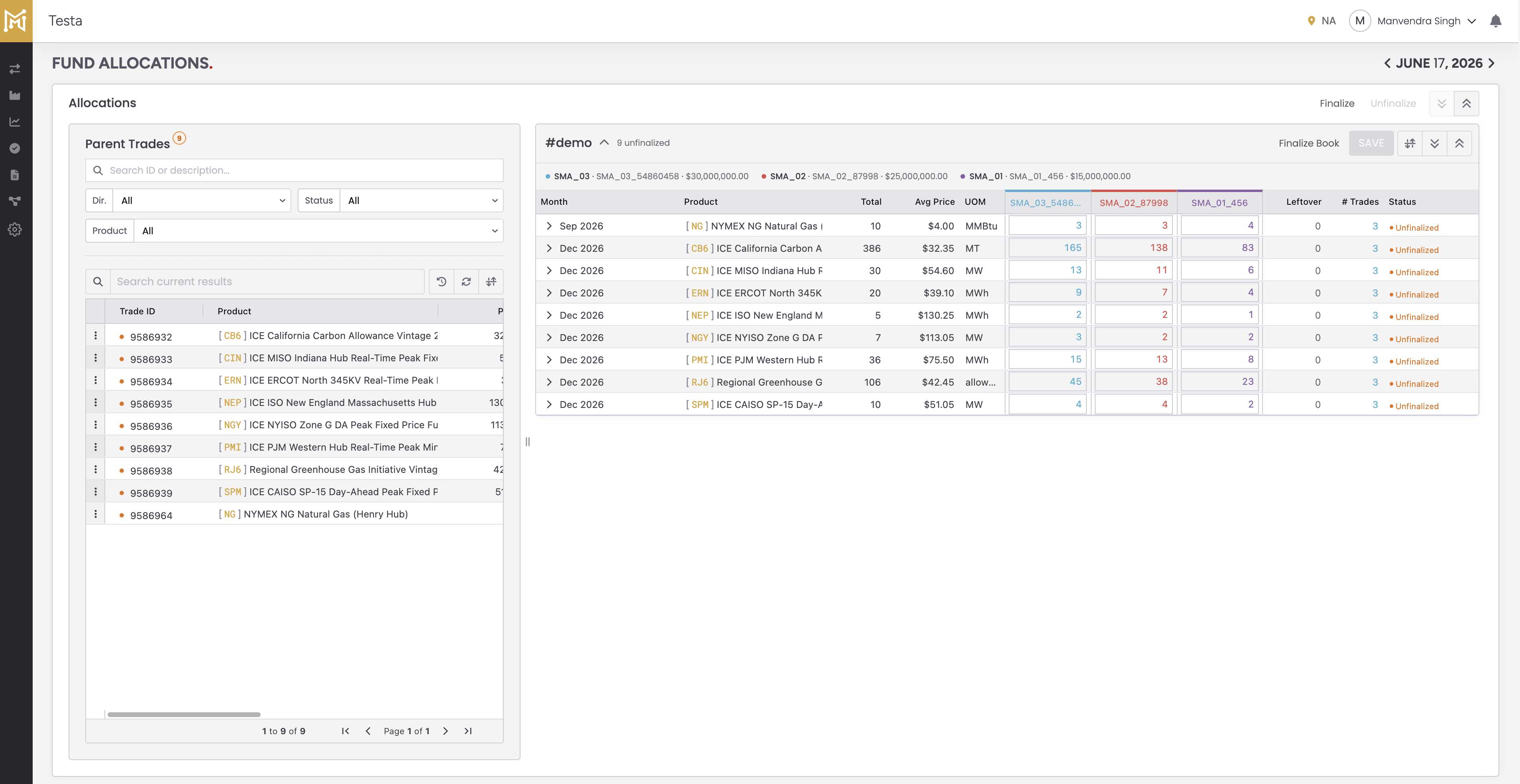
Task: Expand the Sep 2026 NYMEX NG row
Action: pos(549,226)
